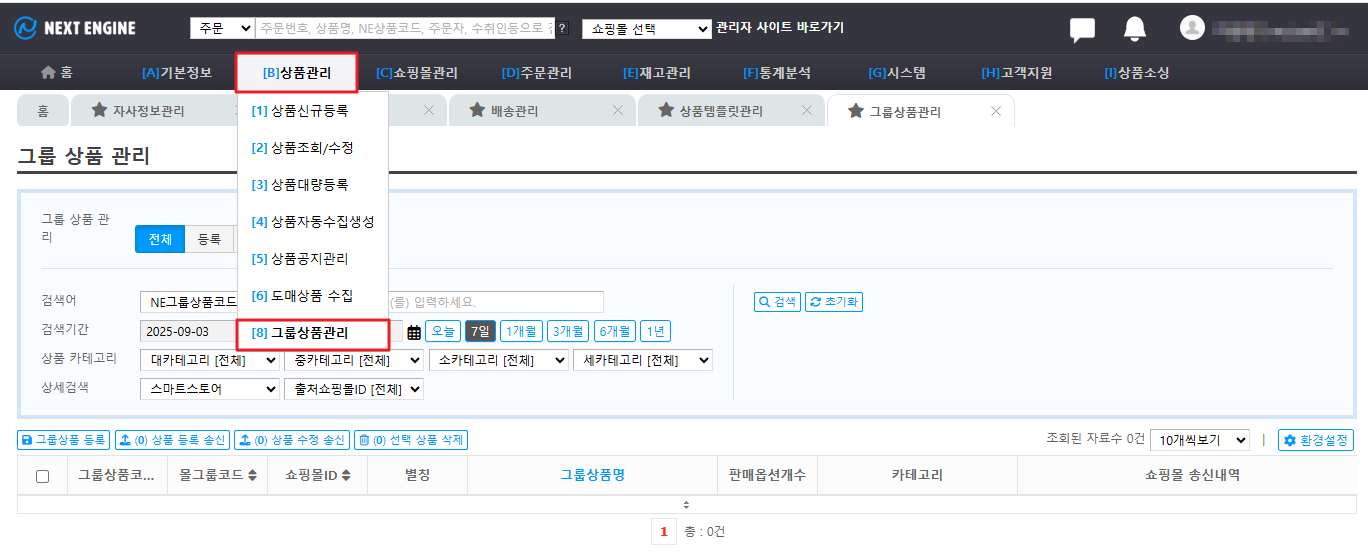Click star icon on 자사정보관리 tab
The height and width of the screenshot is (555, 1368).
tap(99, 110)
